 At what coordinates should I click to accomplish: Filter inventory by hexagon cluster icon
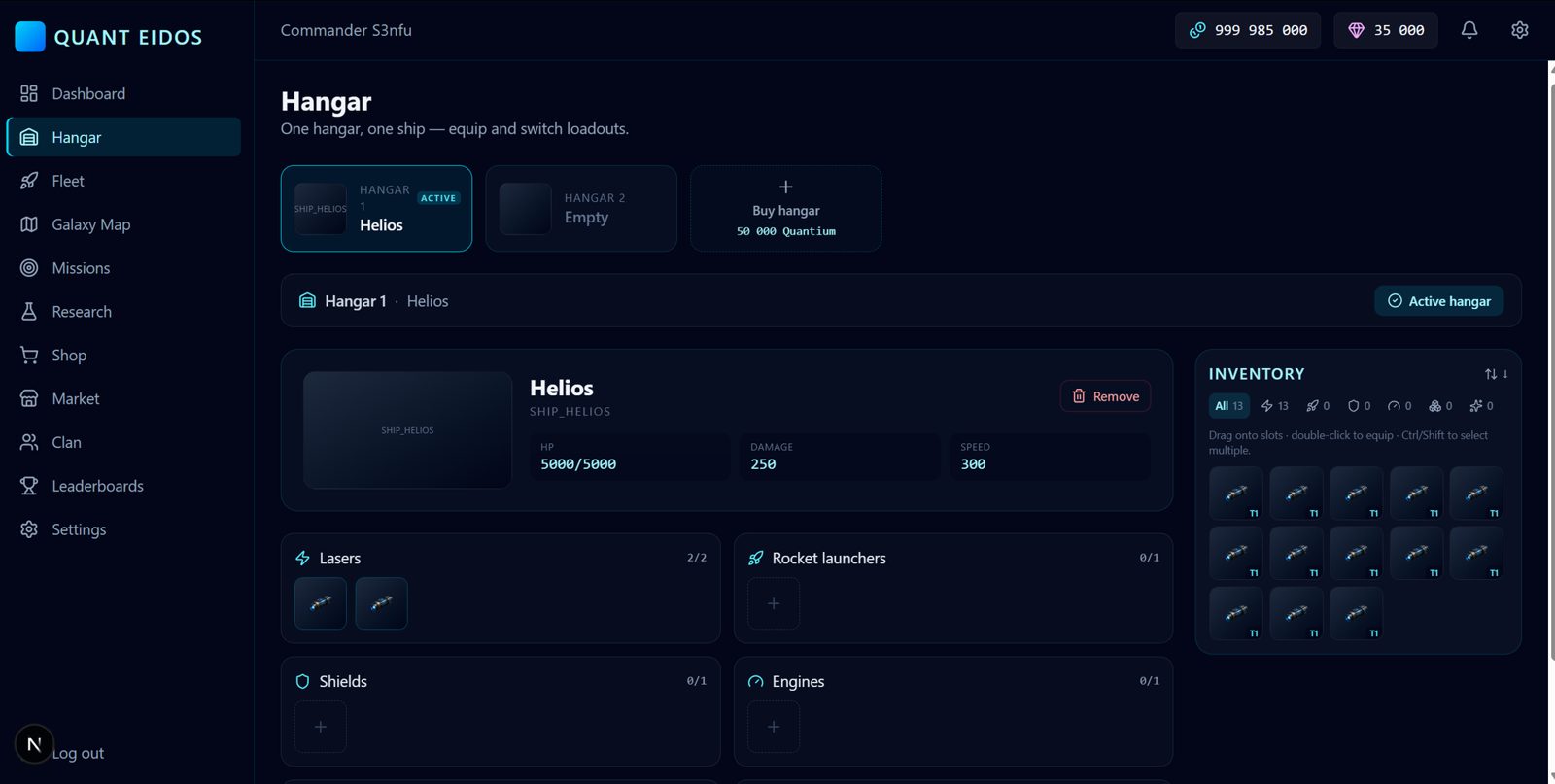[1440, 406]
